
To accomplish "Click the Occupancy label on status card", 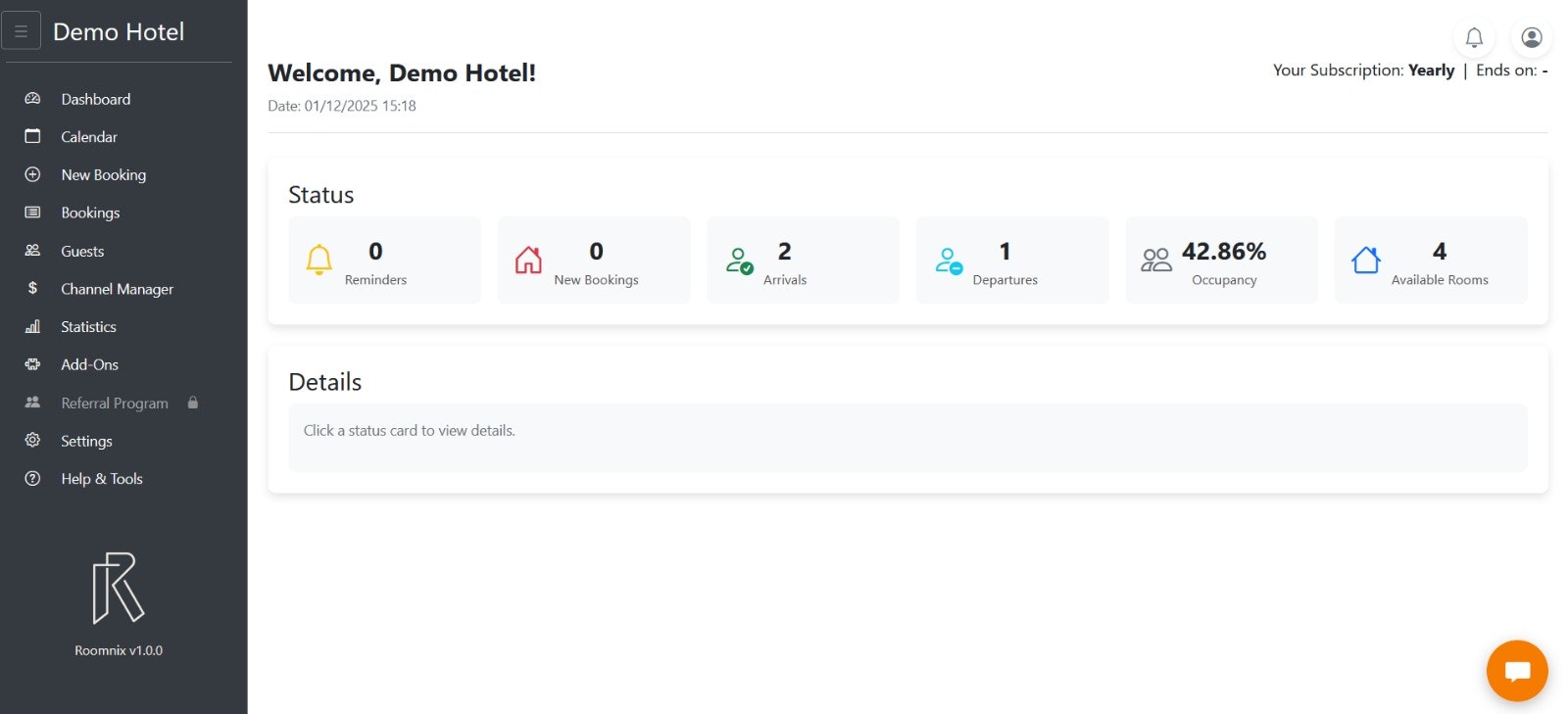I will [1224, 280].
